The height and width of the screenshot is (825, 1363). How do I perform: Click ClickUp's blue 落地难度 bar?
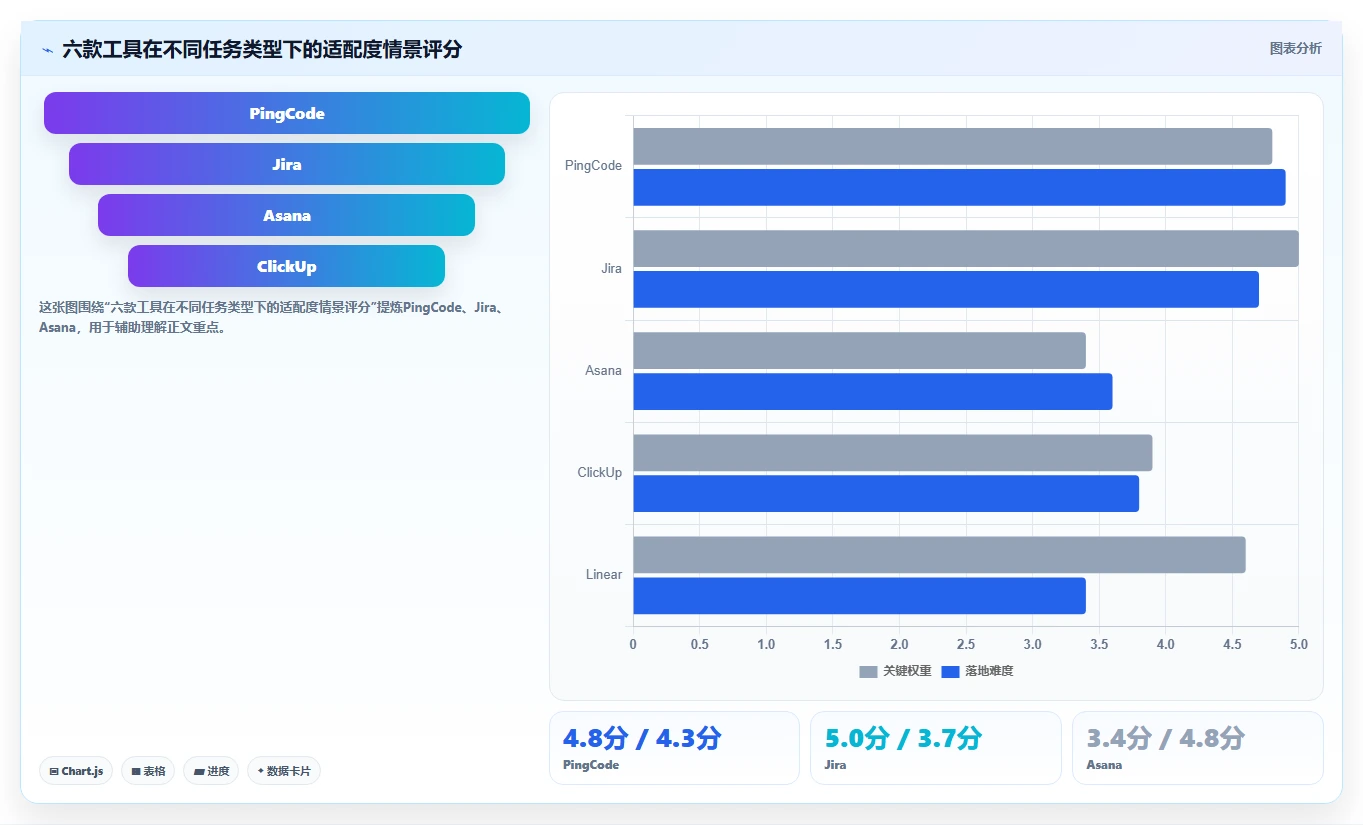point(886,493)
